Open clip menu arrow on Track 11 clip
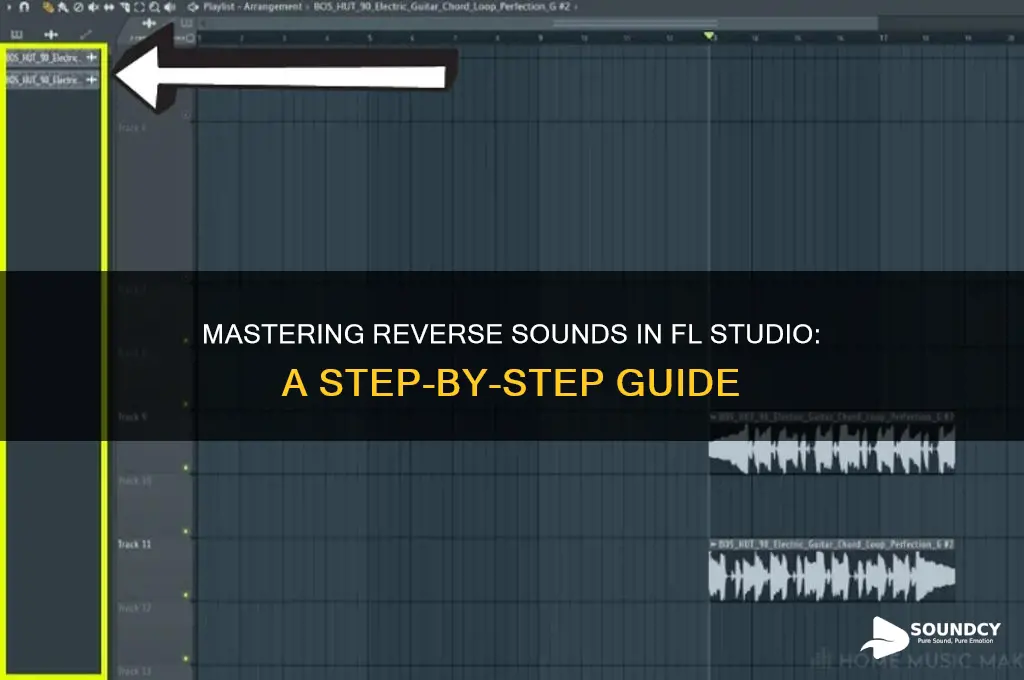This screenshot has height=680, width=1024. (713, 543)
